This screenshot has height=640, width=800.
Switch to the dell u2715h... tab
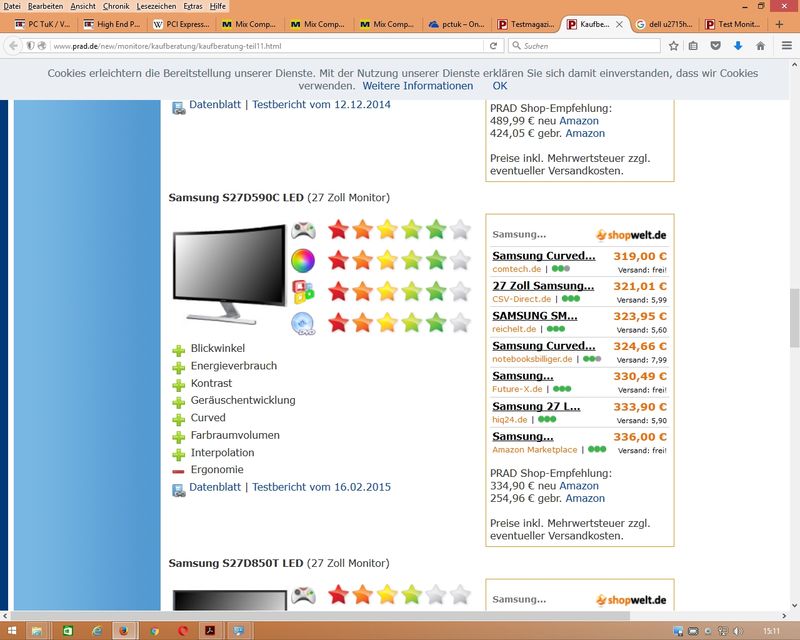click(x=664, y=24)
